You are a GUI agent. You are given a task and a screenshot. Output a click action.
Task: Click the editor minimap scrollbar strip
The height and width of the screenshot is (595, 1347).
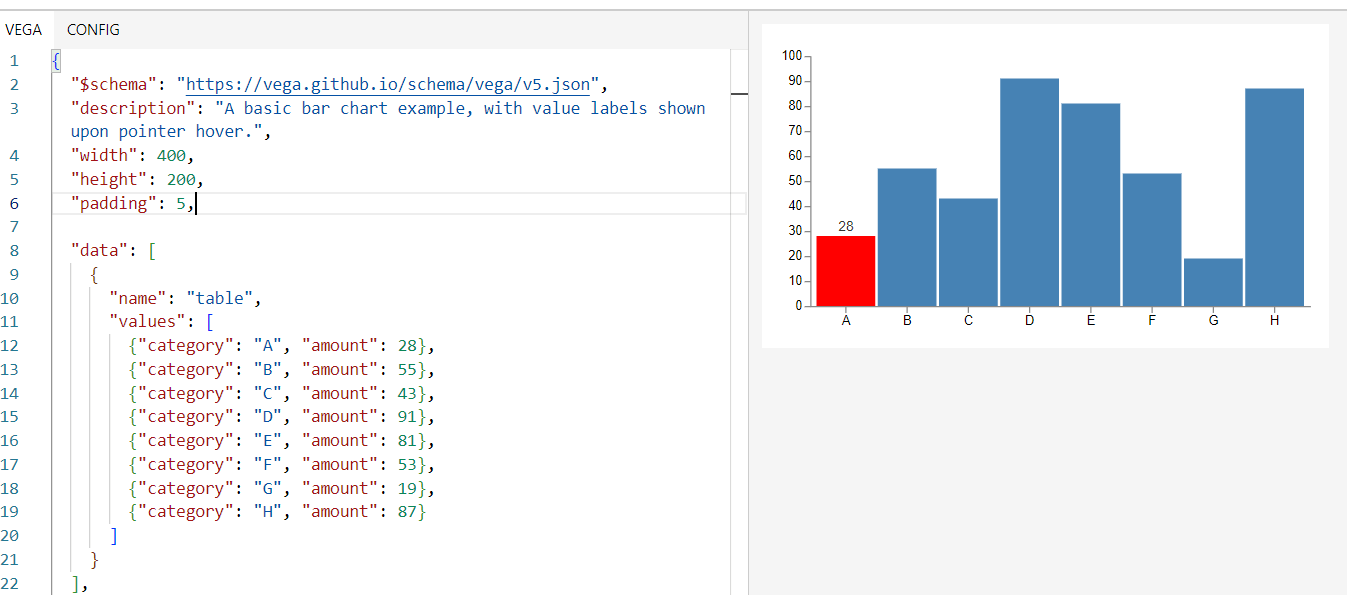point(740,322)
